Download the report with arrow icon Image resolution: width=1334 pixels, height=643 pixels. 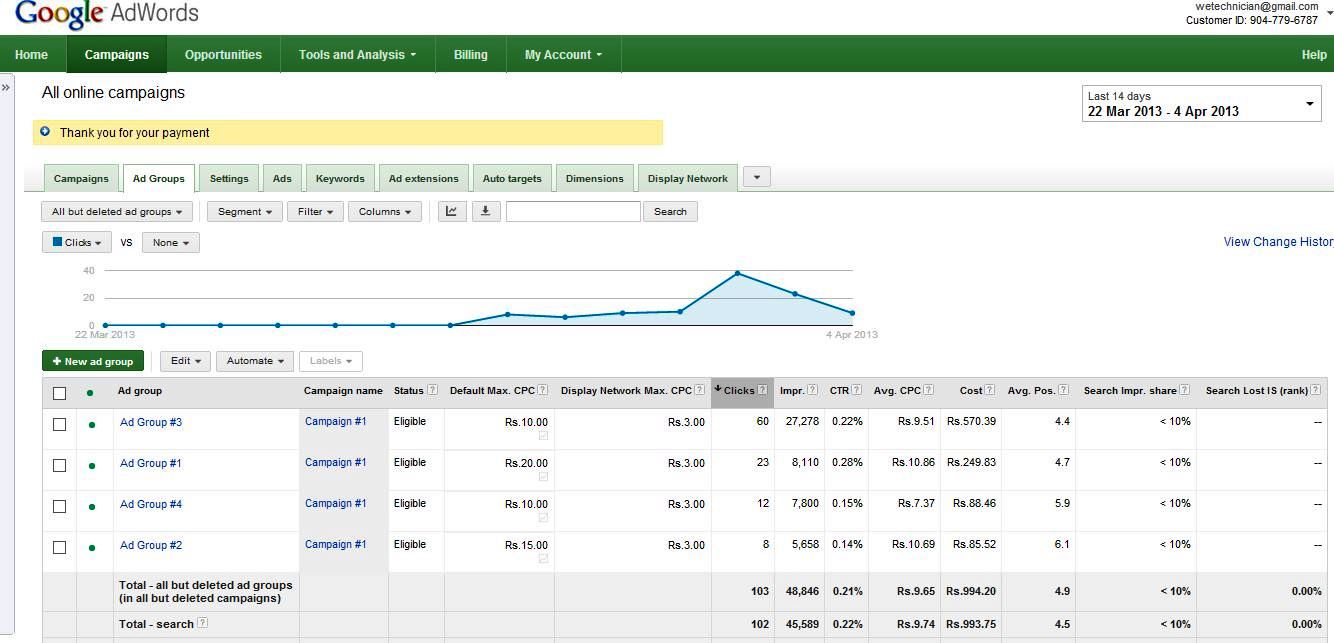(x=486, y=211)
